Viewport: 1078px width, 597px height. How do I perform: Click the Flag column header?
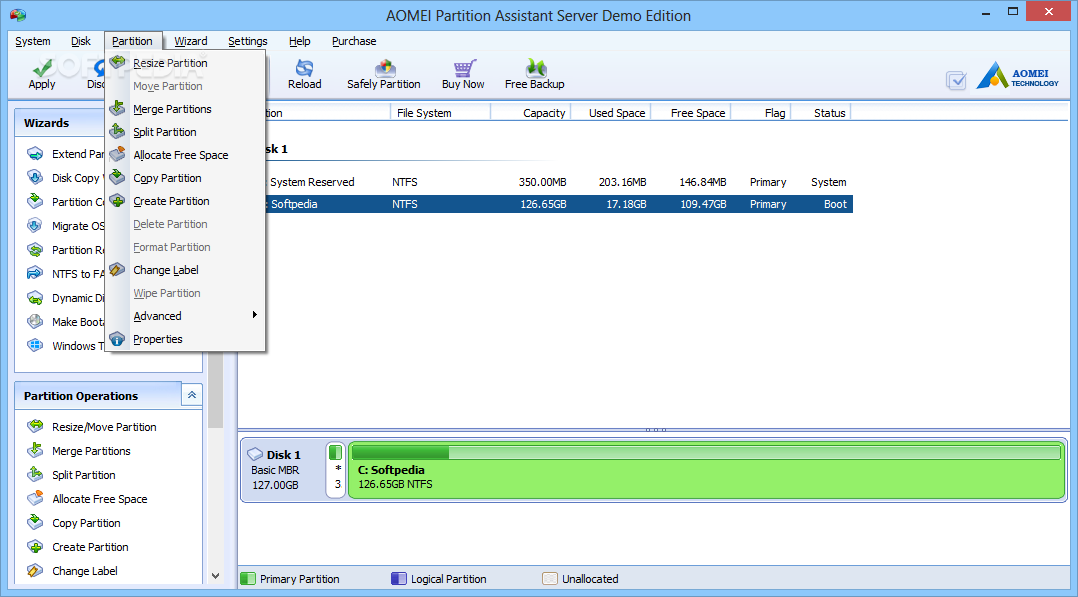760,113
